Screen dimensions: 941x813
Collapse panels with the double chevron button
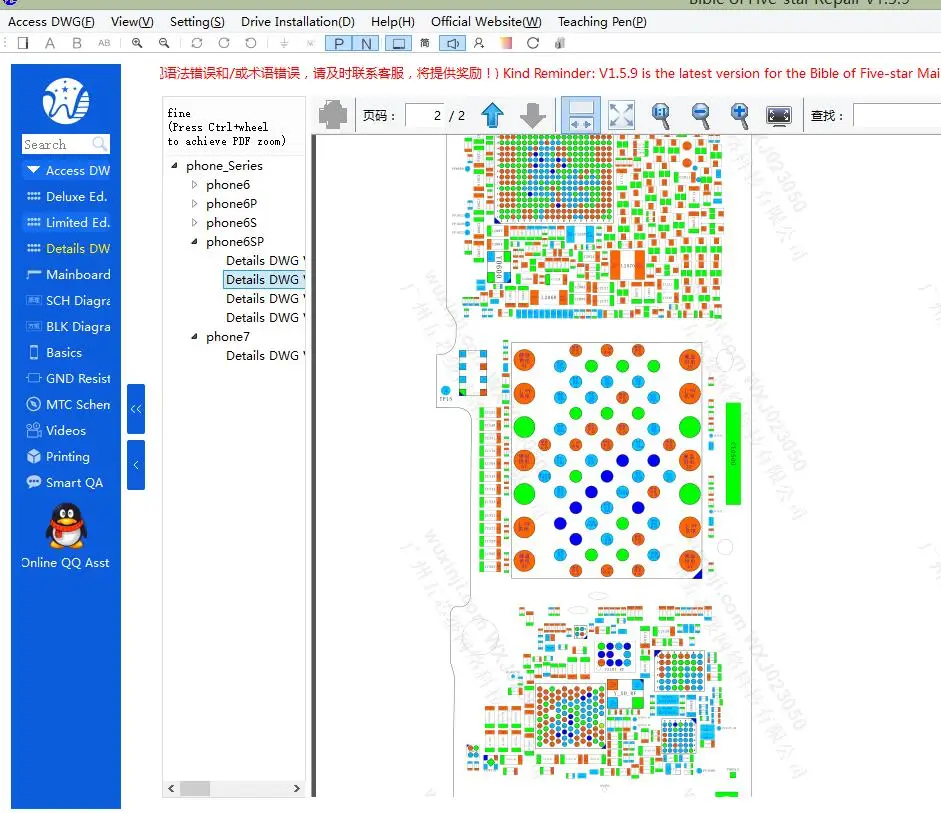click(136, 409)
